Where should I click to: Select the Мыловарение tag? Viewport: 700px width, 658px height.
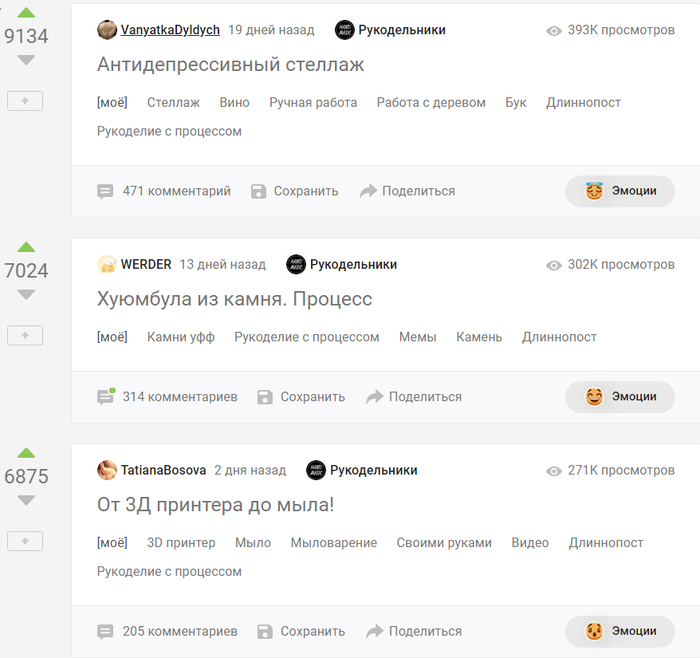coord(333,543)
